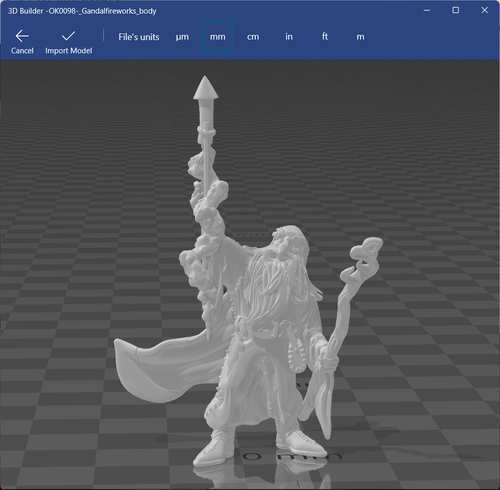Close the 3D Builder window
Image resolution: width=500 pixels, height=490 pixels.
485,10
